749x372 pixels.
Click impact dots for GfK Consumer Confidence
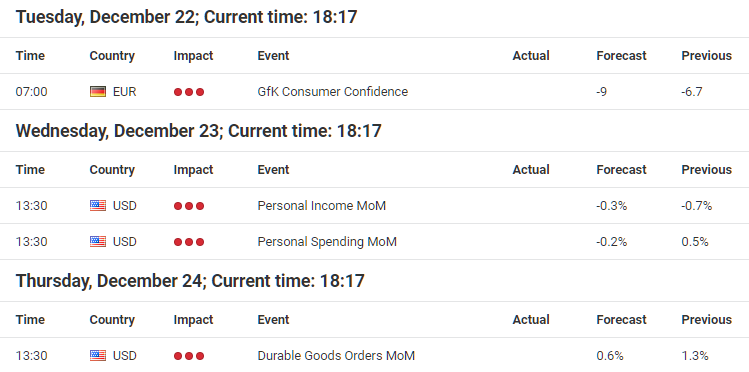pyautogui.click(x=189, y=92)
